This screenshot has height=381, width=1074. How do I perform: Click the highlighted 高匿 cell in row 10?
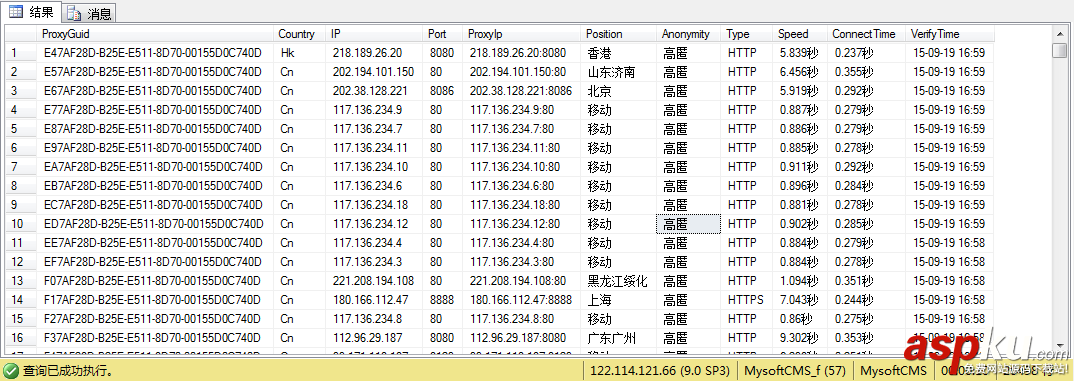coord(688,223)
